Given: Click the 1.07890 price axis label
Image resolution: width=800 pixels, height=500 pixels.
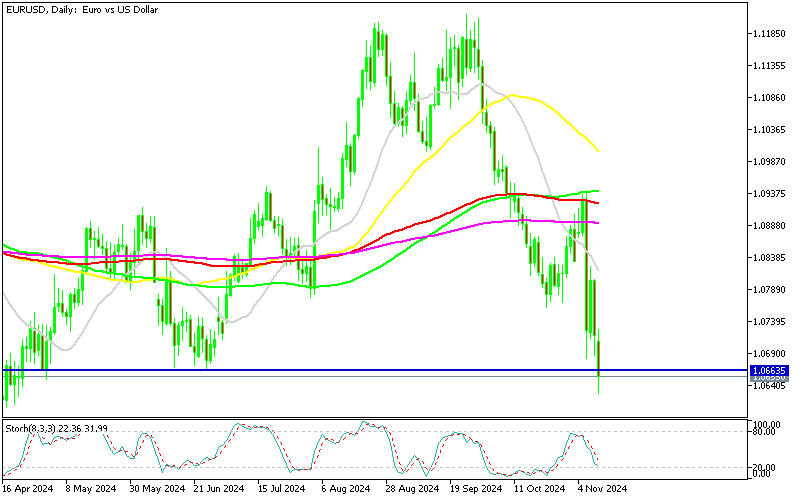Looking at the screenshot, I should pos(770,290).
